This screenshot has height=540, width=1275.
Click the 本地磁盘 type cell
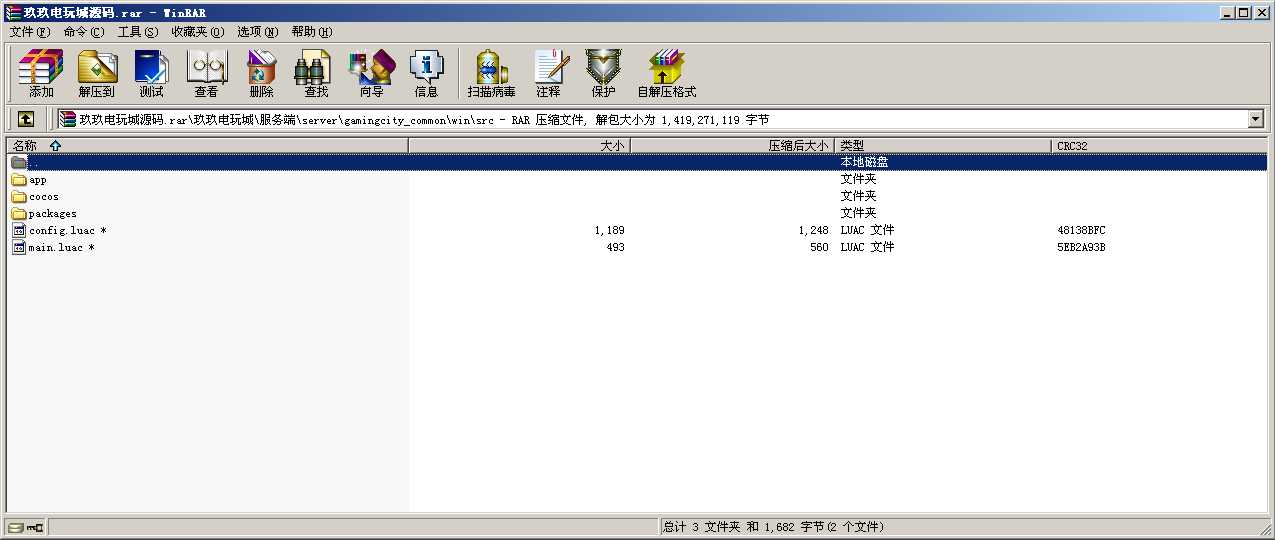tap(864, 162)
